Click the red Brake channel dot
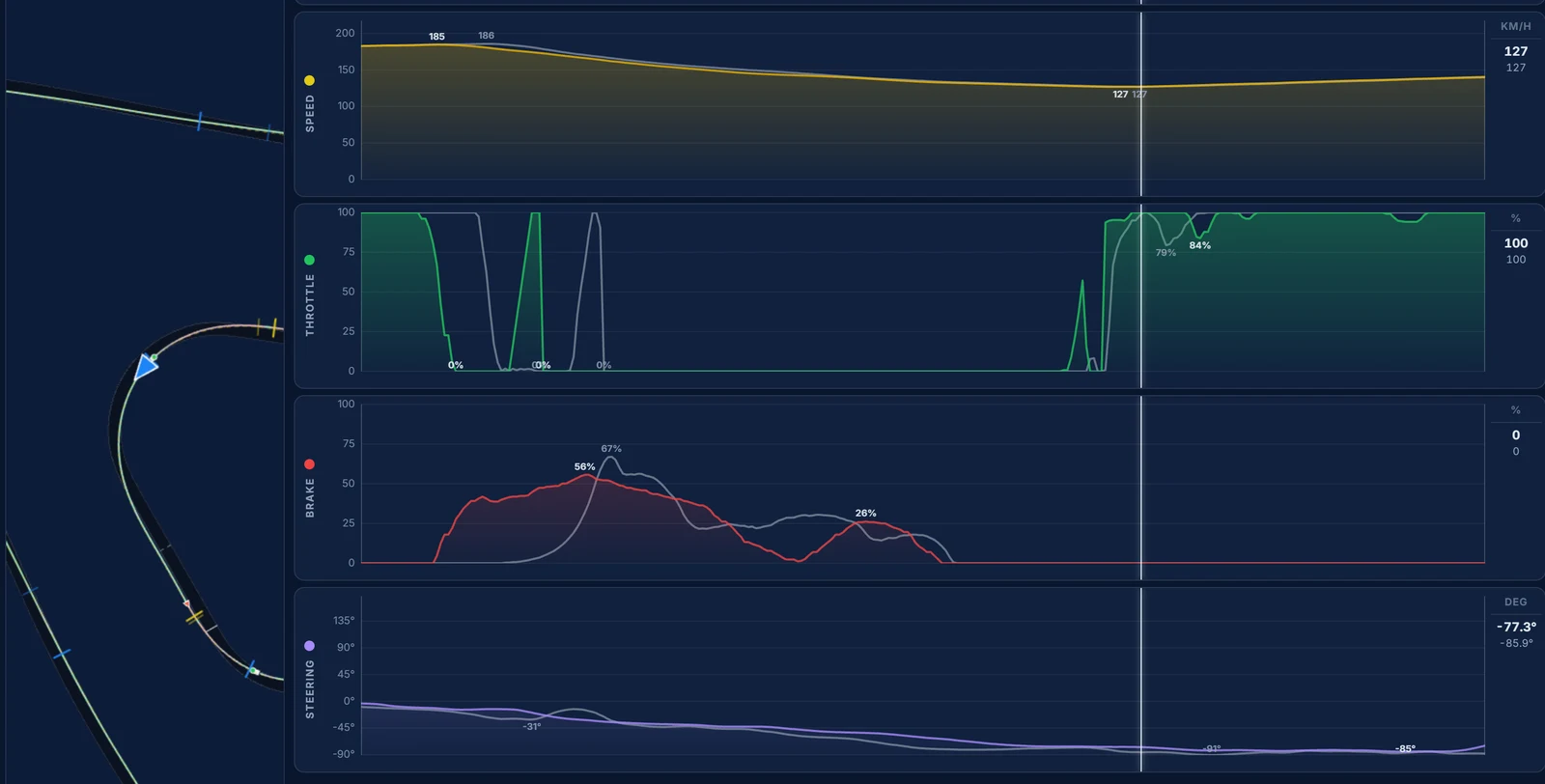 coord(309,464)
